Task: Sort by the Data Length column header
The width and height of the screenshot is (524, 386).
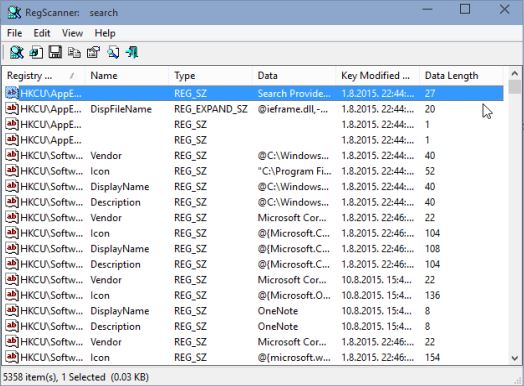Action: 461,76
